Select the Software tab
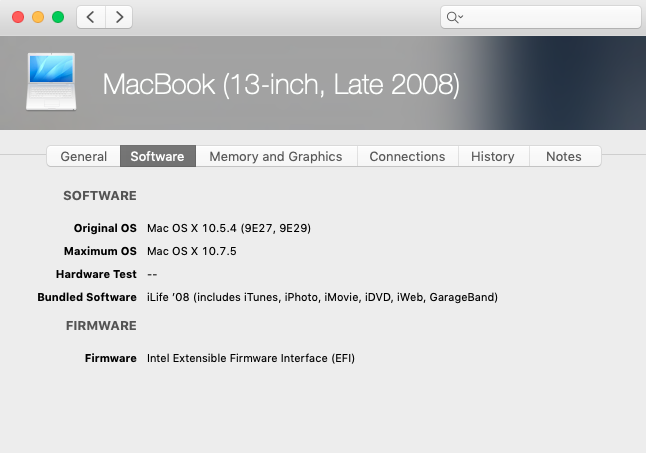The width and height of the screenshot is (646, 453). pyautogui.click(x=157, y=156)
